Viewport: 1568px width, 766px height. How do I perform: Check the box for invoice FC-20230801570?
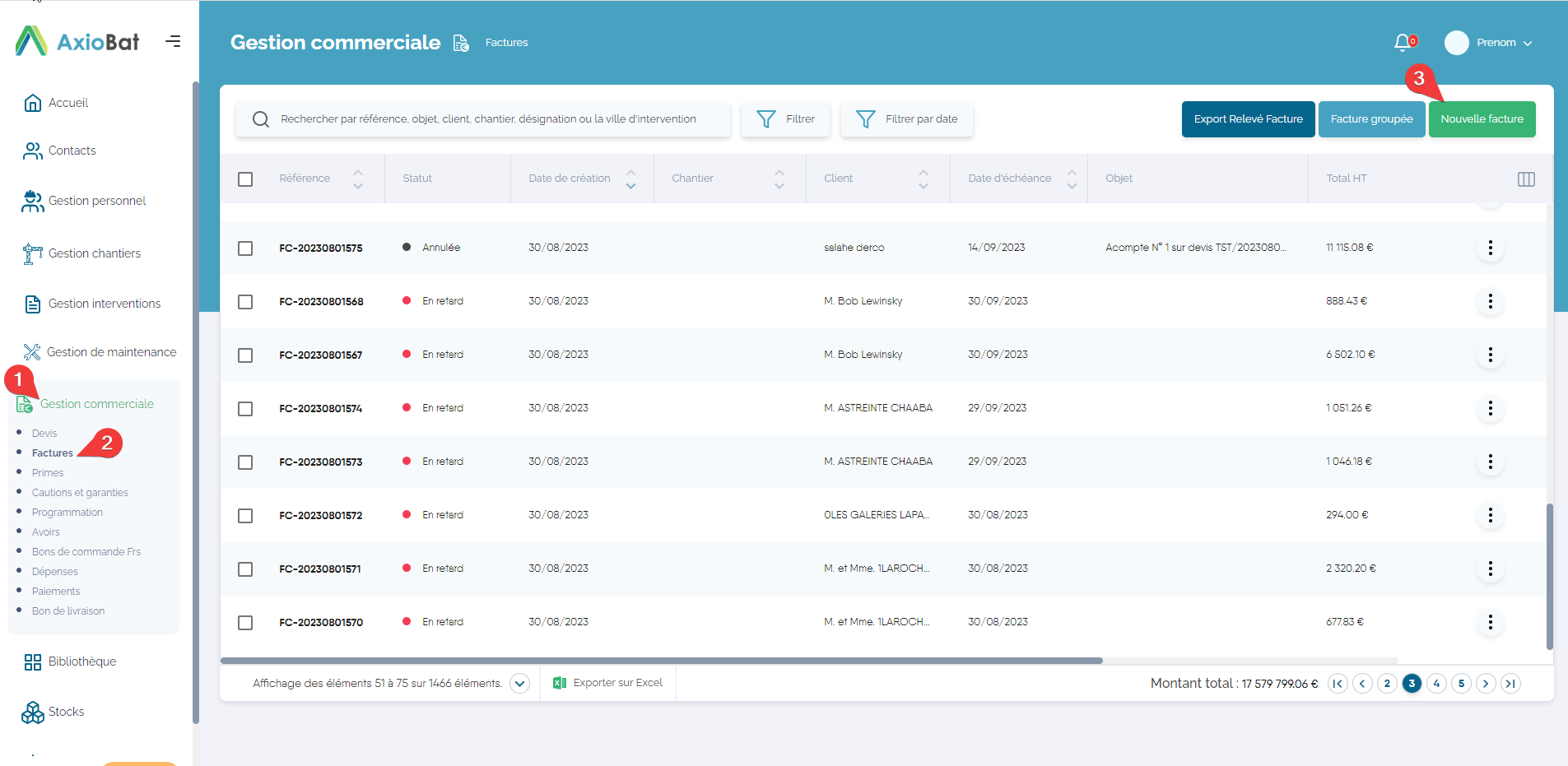[x=245, y=623]
